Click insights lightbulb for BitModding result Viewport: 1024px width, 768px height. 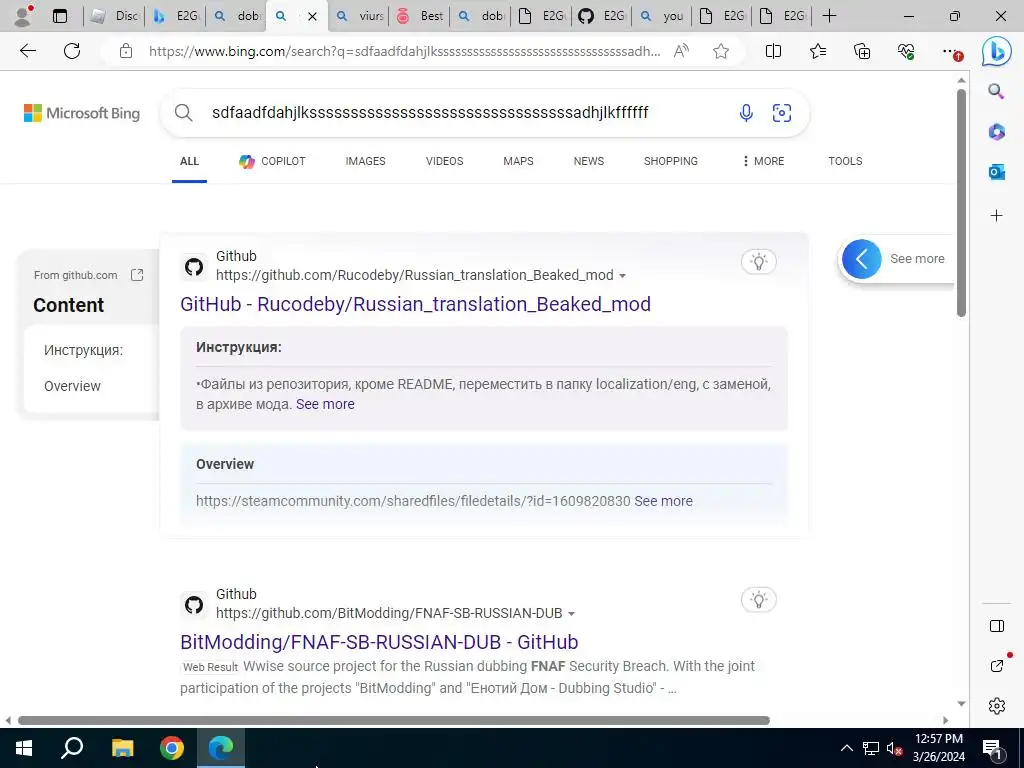pos(759,600)
